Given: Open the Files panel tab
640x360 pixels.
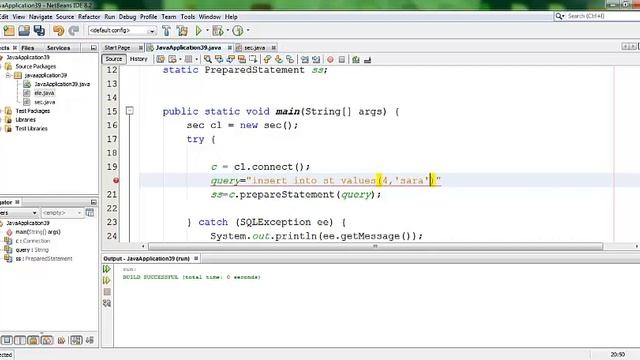Looking at the screenshot, I should tap(27, 48).
